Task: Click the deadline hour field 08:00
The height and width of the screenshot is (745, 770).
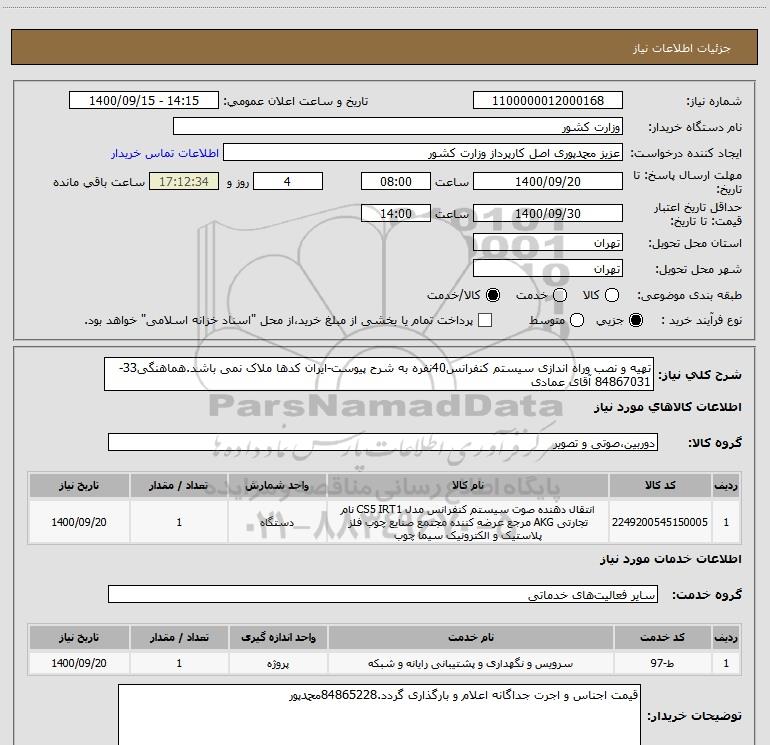Action: point(396,181)
